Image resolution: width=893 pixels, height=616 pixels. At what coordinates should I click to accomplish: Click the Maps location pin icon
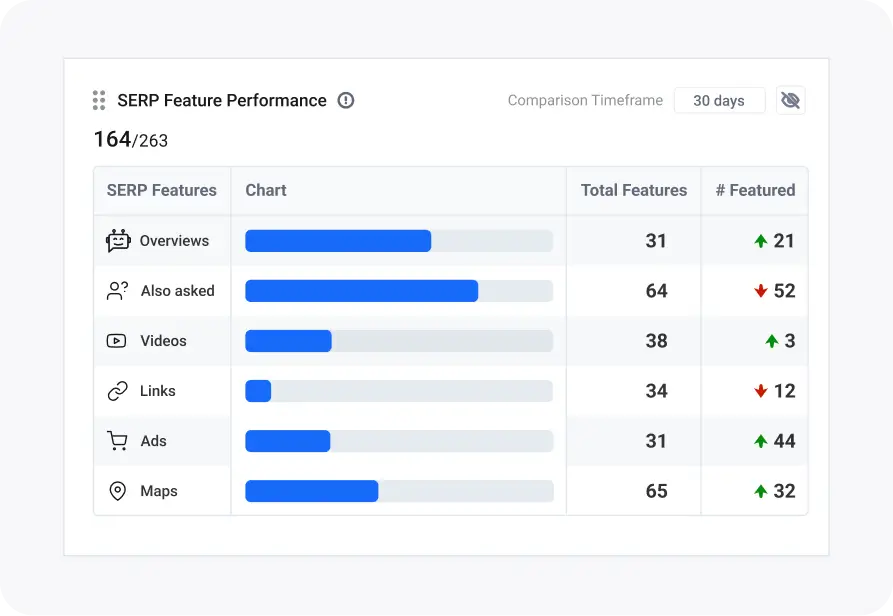(x=117, y=490)
